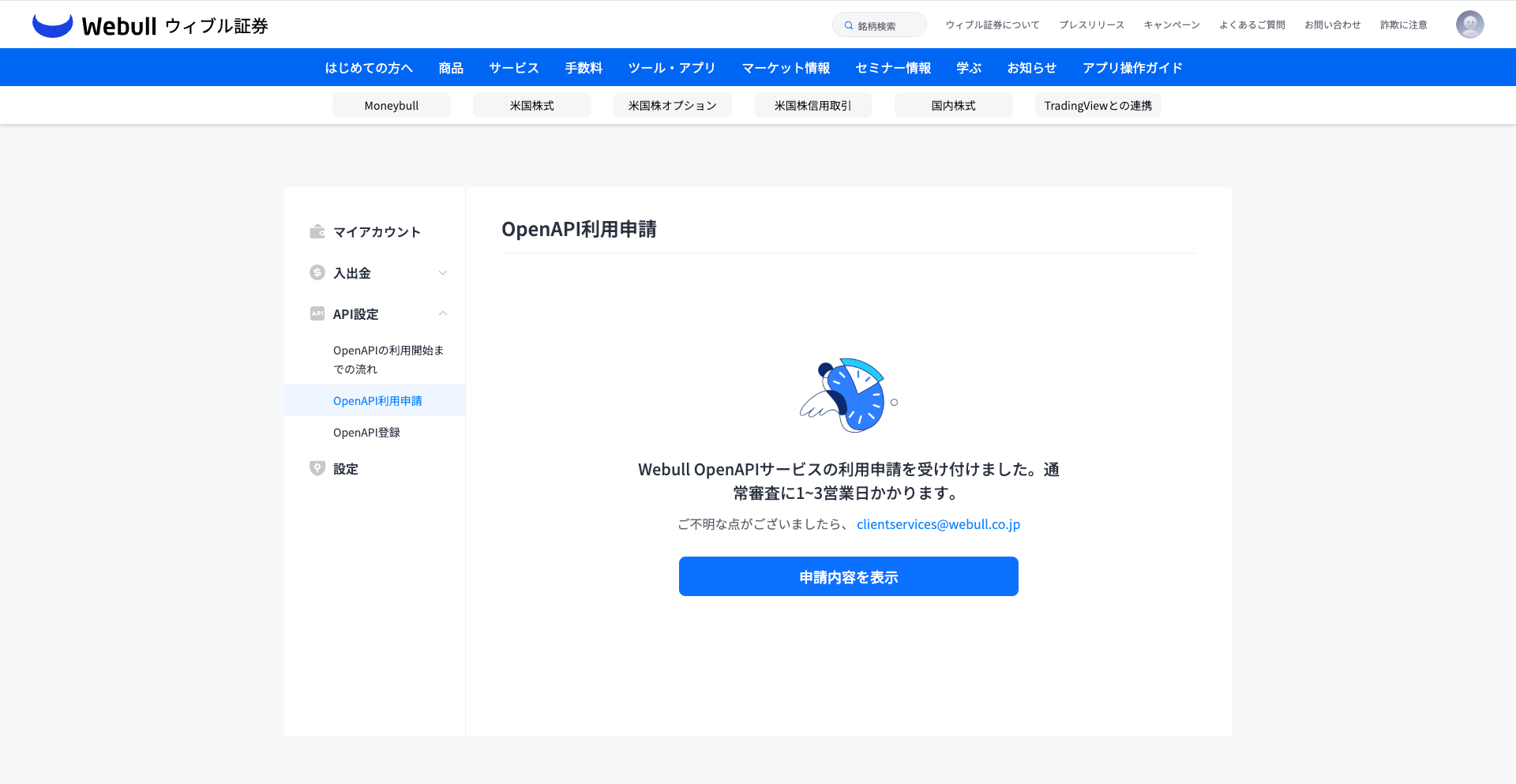
Task: Click the 入出金 coin icon
Action: point(317,272)
